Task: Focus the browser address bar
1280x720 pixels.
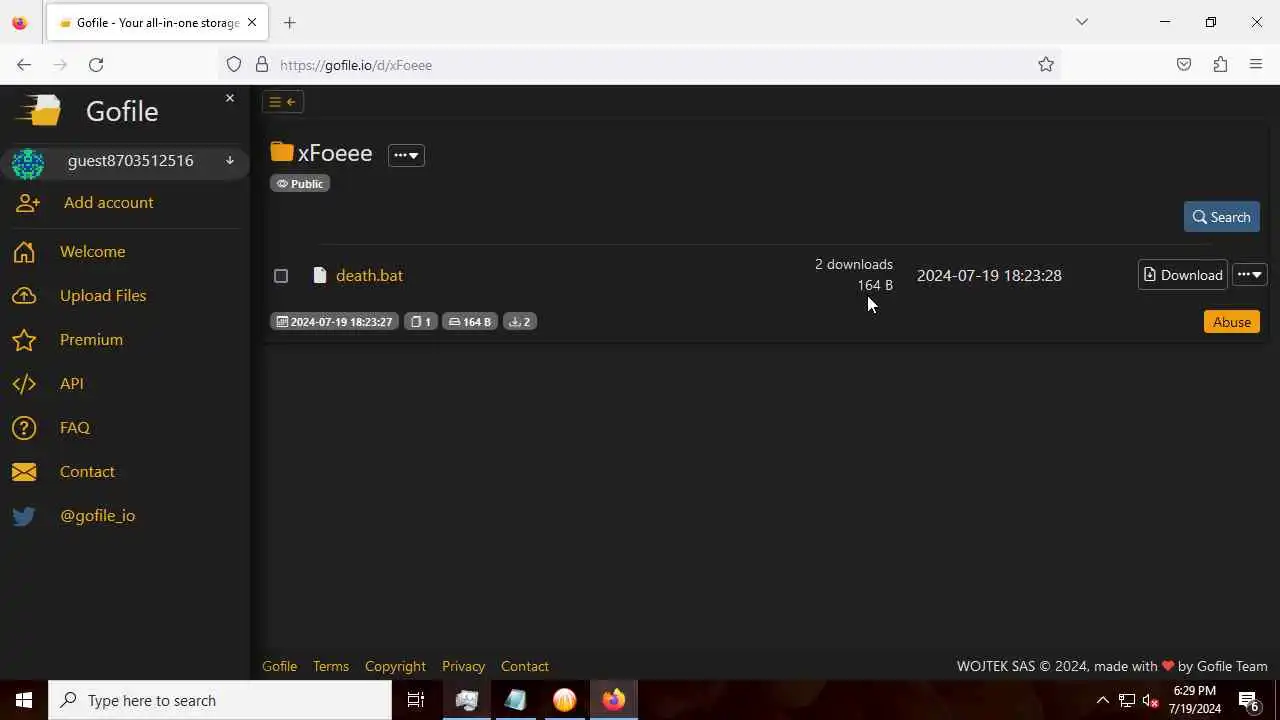Action: pyautogui.click(x=640, y=65)
